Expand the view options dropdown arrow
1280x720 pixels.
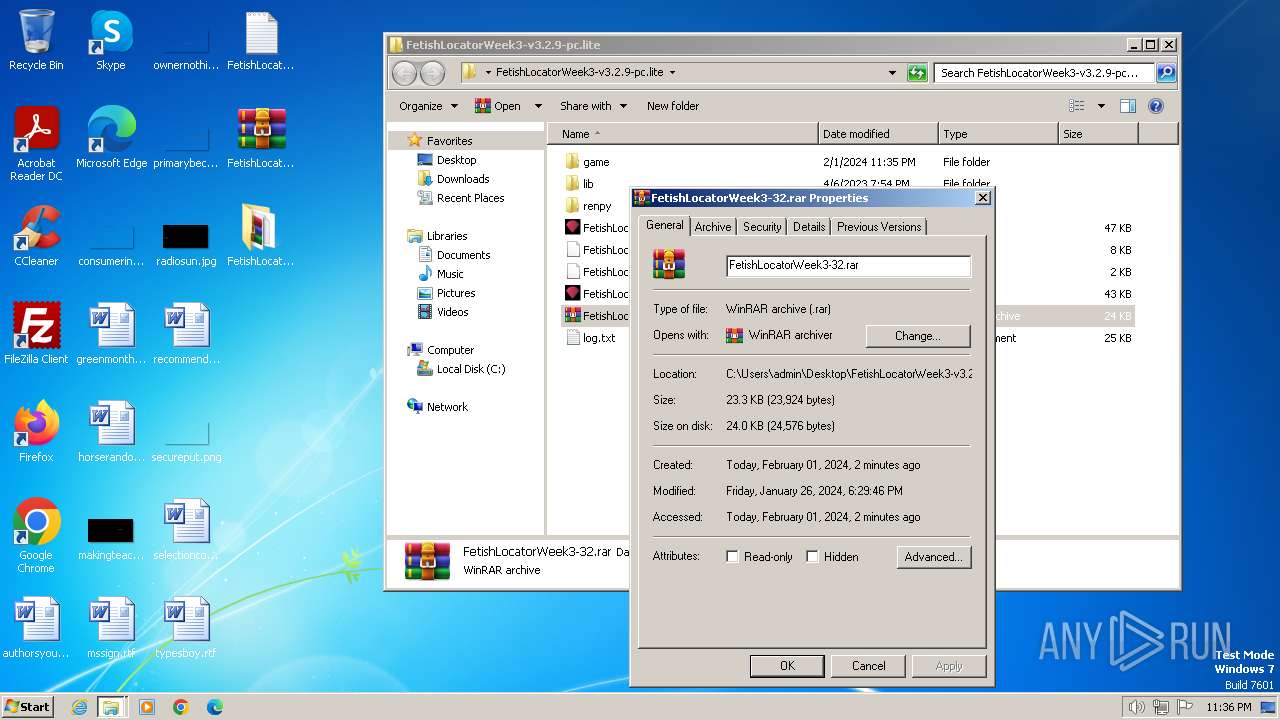click(x=1101, y=106)
